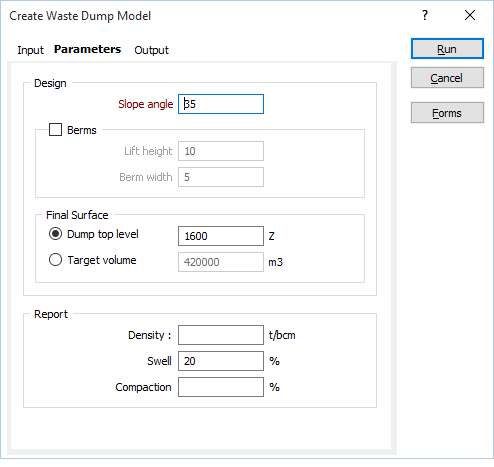The width and height of the screenshot is (494, 467).
Task: Click the Target volume m3 field
Action: pyautogui.click(x=221, y=262)
